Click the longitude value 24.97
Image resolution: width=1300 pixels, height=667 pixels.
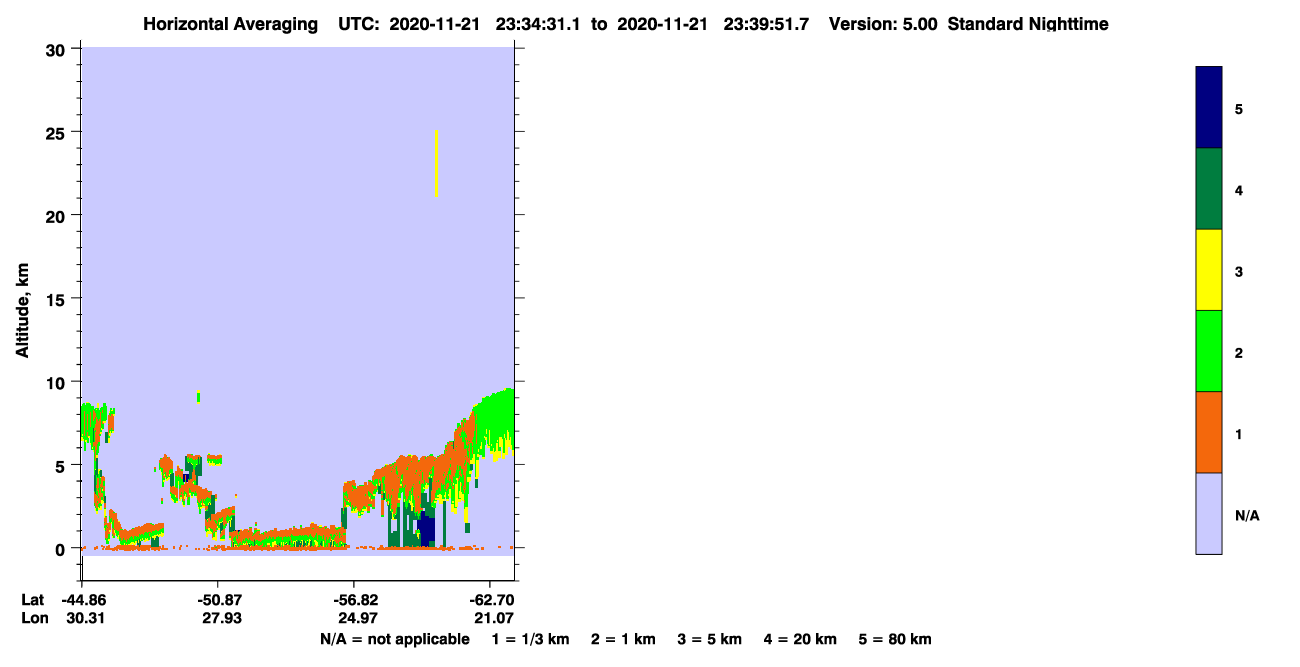tap(356, 618)
